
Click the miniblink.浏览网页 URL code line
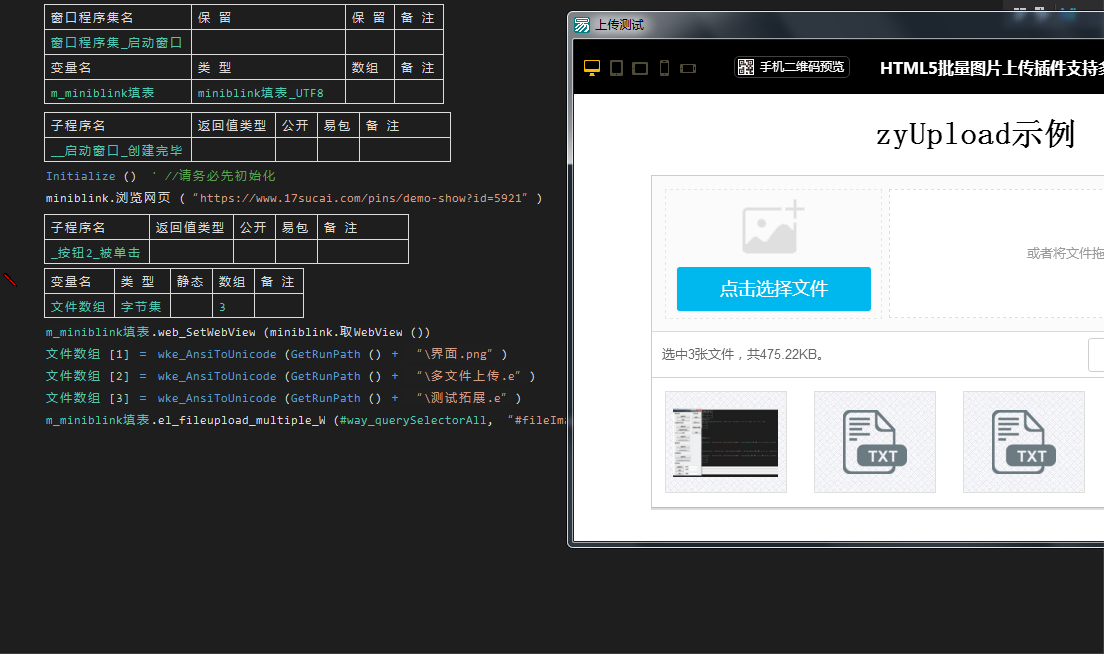pos(293,198)
